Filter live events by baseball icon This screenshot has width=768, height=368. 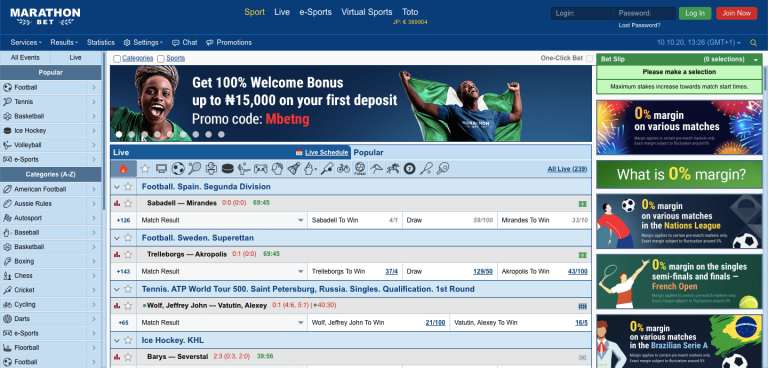coord(310,169)
